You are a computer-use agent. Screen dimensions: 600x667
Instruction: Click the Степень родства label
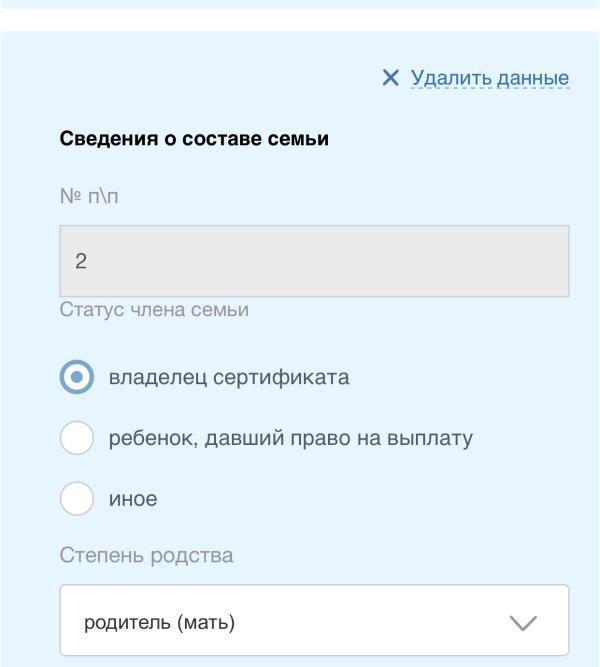[146, 555]
